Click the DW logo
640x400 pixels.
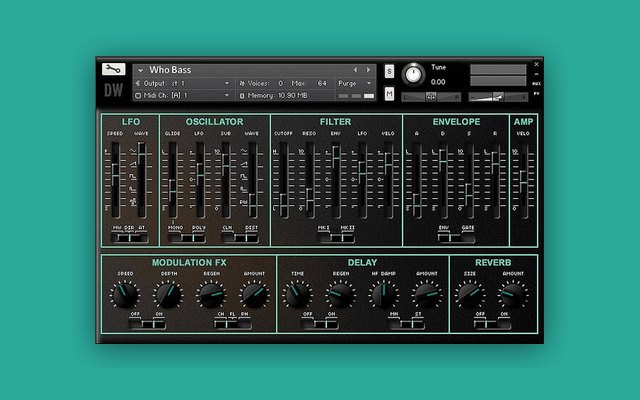(x=113, y=91)
